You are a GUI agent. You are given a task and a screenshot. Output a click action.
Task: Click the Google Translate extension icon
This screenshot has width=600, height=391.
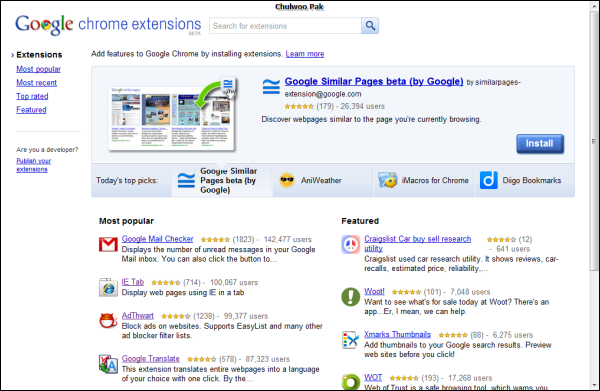point(108,364)
